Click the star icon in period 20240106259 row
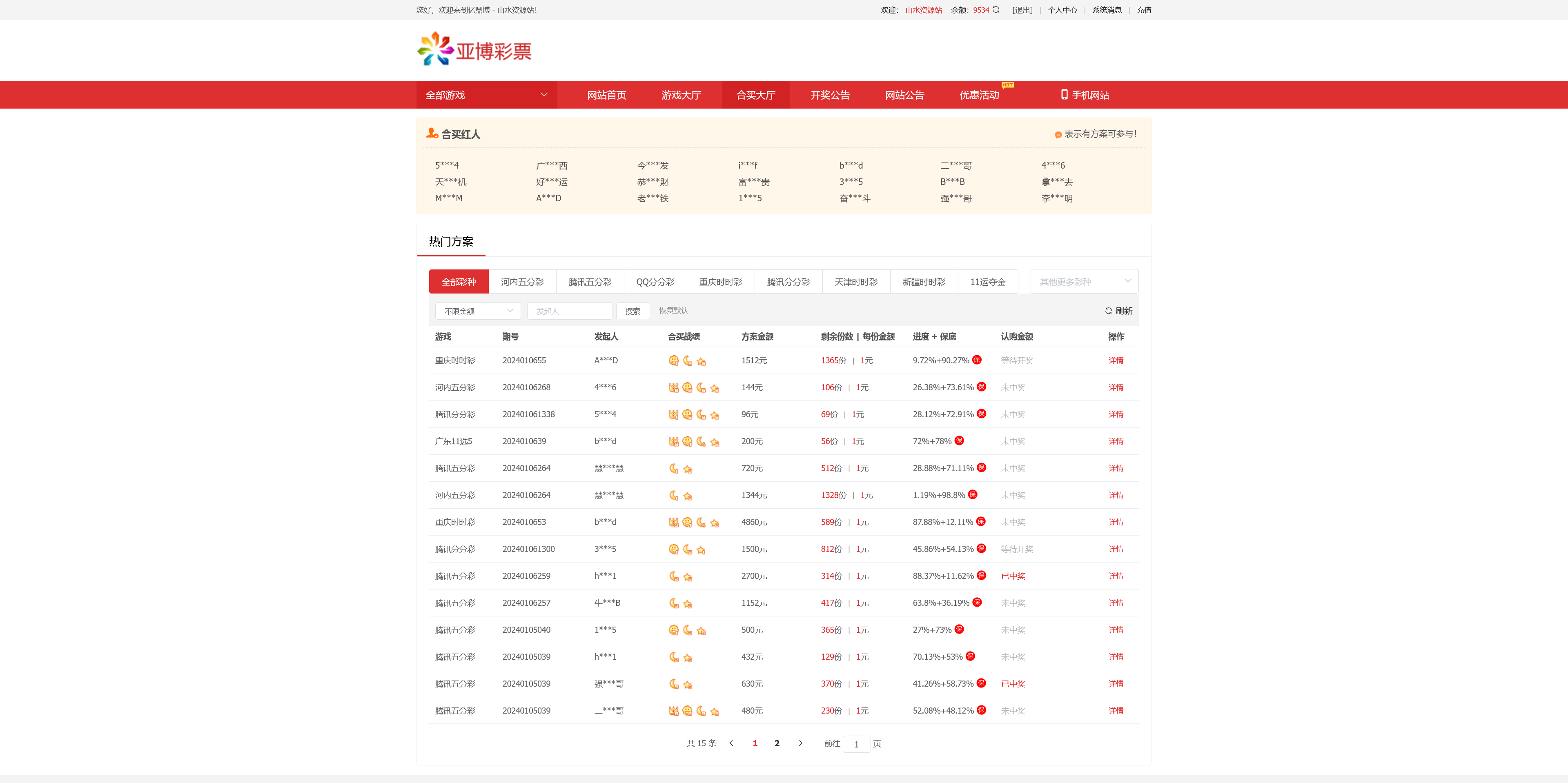 point(688,577)
